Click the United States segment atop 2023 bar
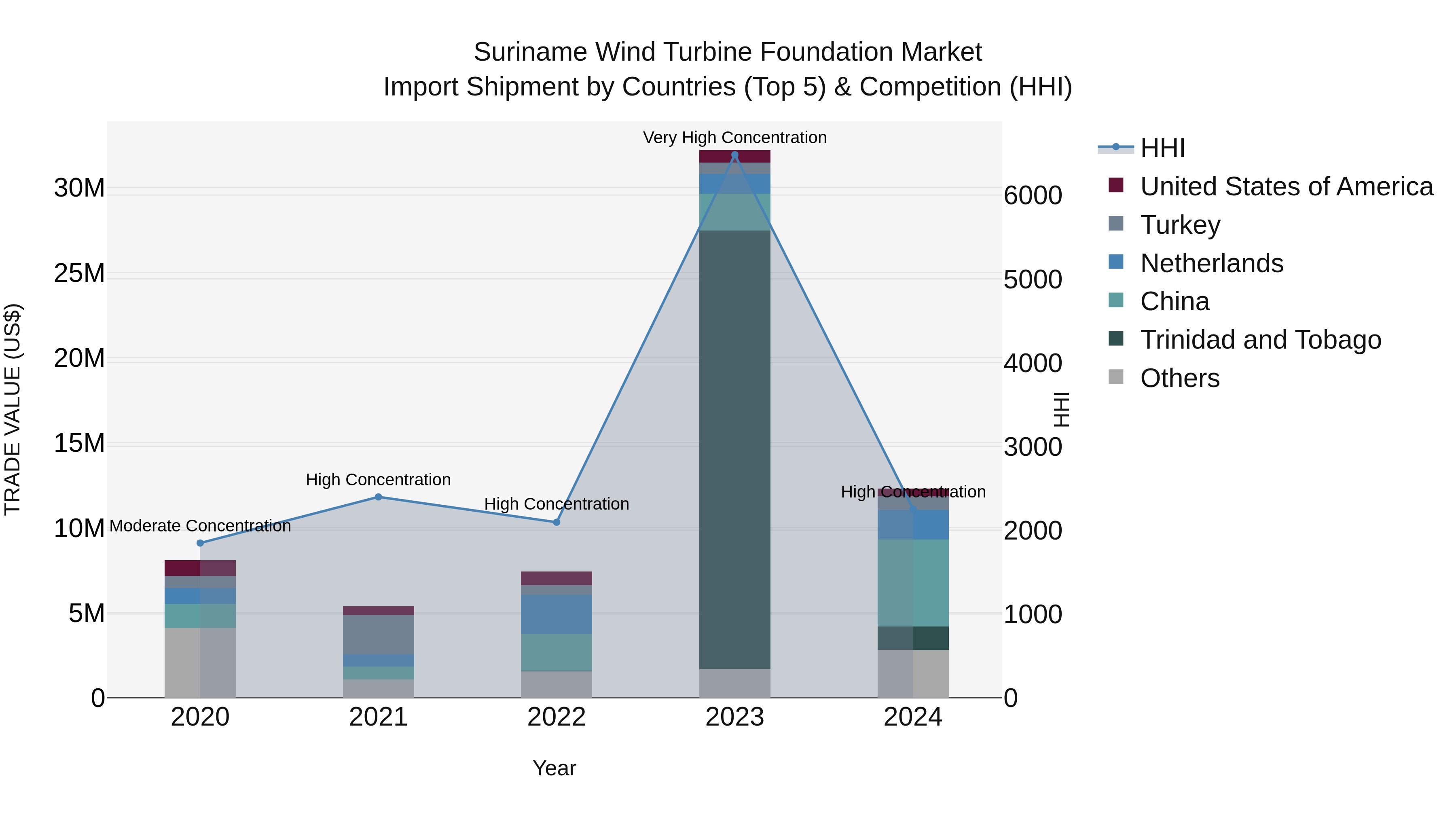This screenshot has width=1456, height=819. point(735,157)
